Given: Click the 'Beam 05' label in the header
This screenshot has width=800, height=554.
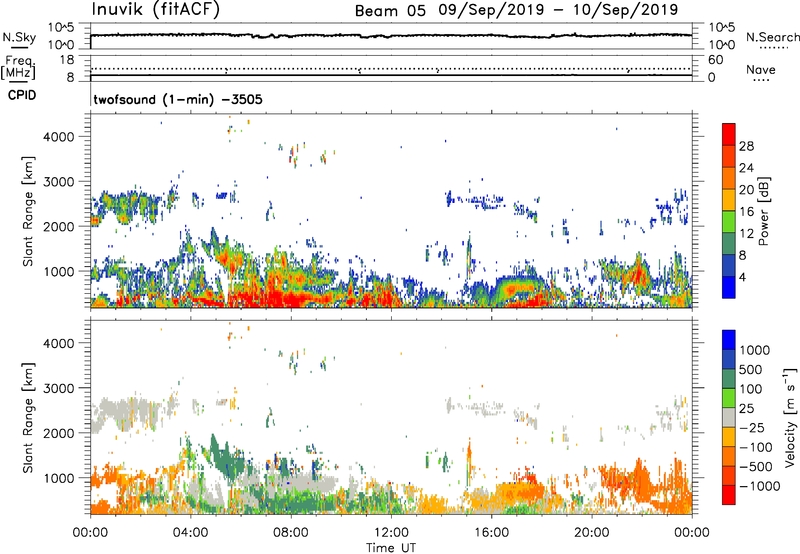Looking at the screenshot, I should [390, 11].
